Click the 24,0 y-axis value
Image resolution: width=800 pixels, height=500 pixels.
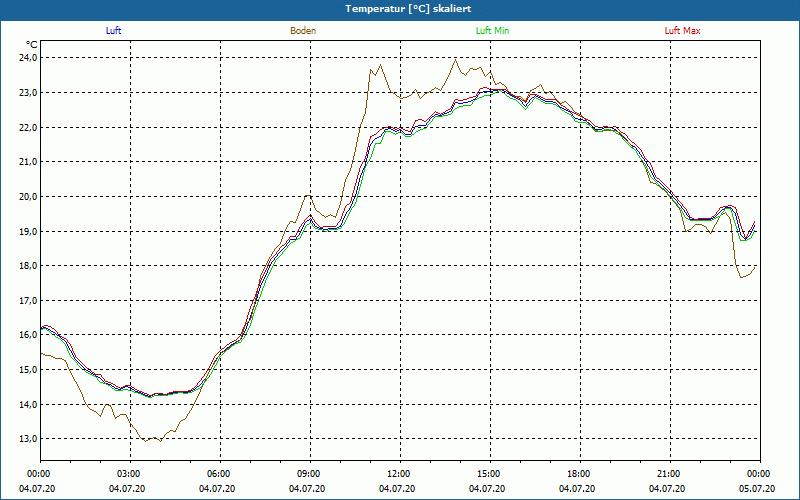(x=28, y=58)
